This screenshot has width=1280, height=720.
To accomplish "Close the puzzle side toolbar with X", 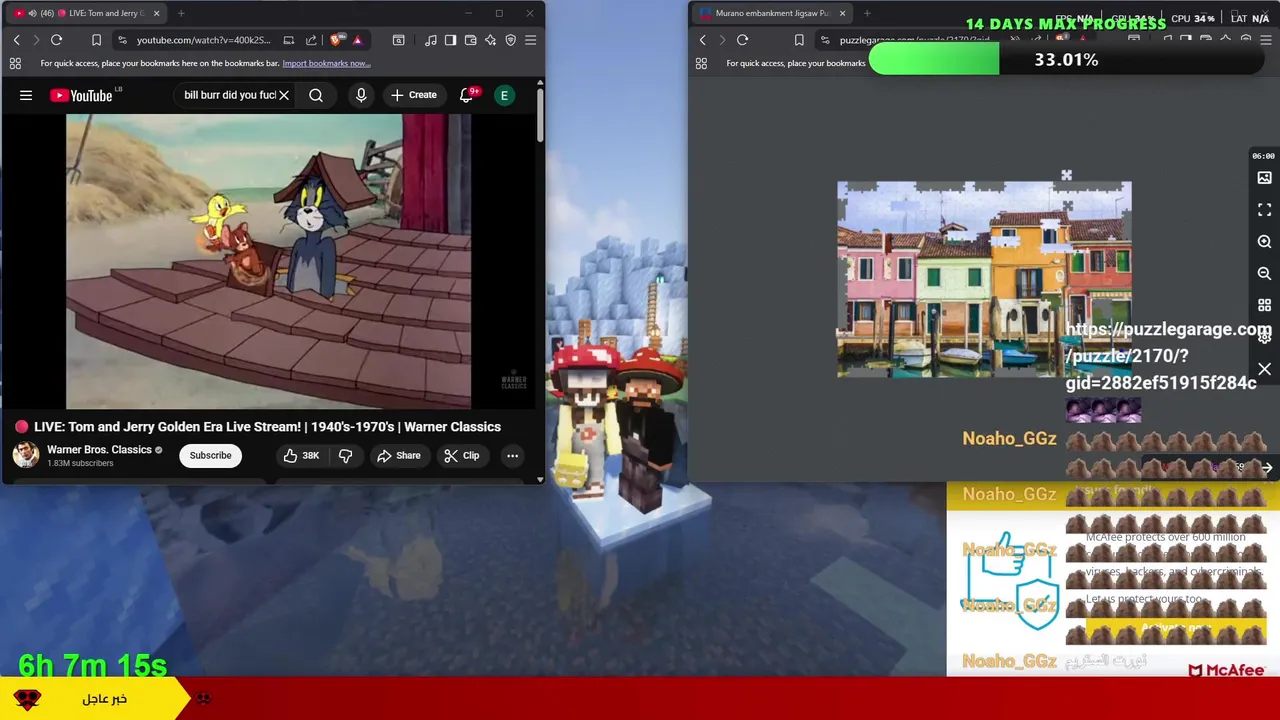I will click(1264, 370).
